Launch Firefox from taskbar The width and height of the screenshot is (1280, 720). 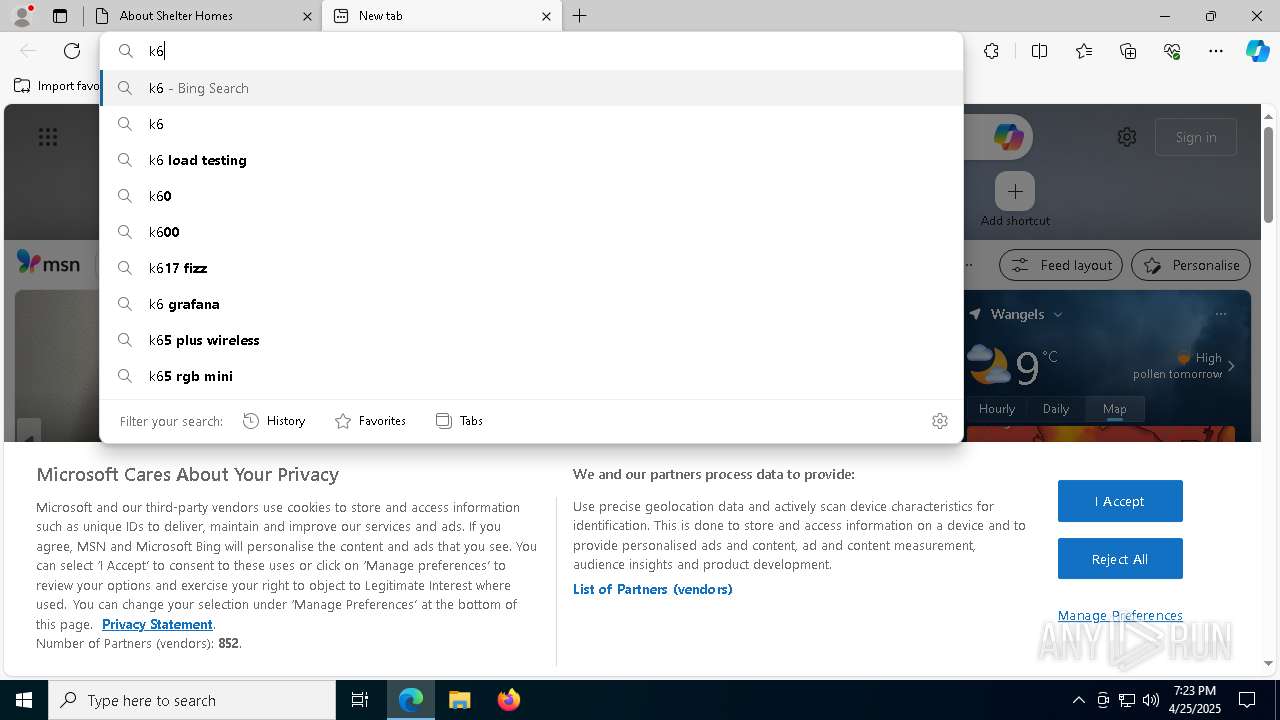pos(509,700)
